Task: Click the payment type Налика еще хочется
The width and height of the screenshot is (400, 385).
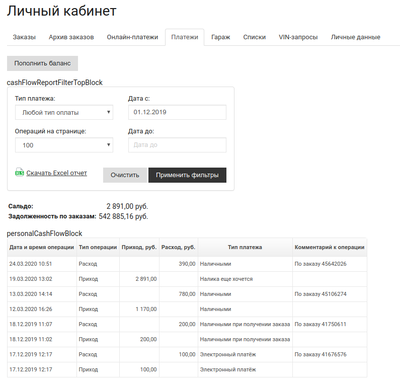Action: pos(226,279)
